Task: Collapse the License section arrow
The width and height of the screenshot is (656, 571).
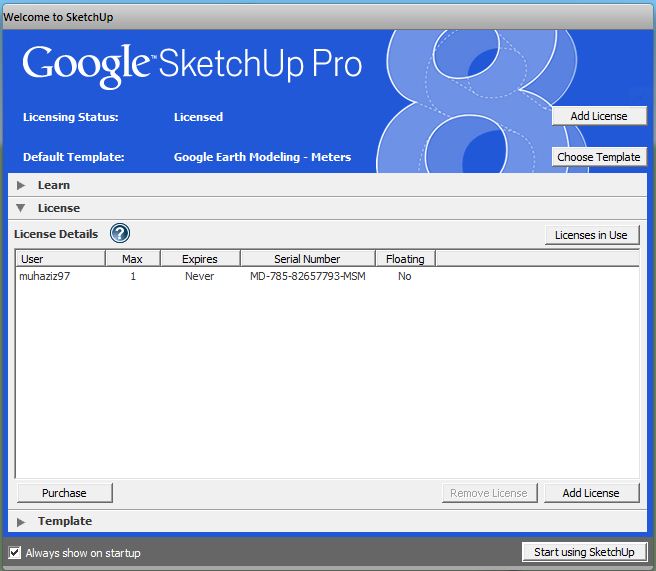Action: coord(20,208)
